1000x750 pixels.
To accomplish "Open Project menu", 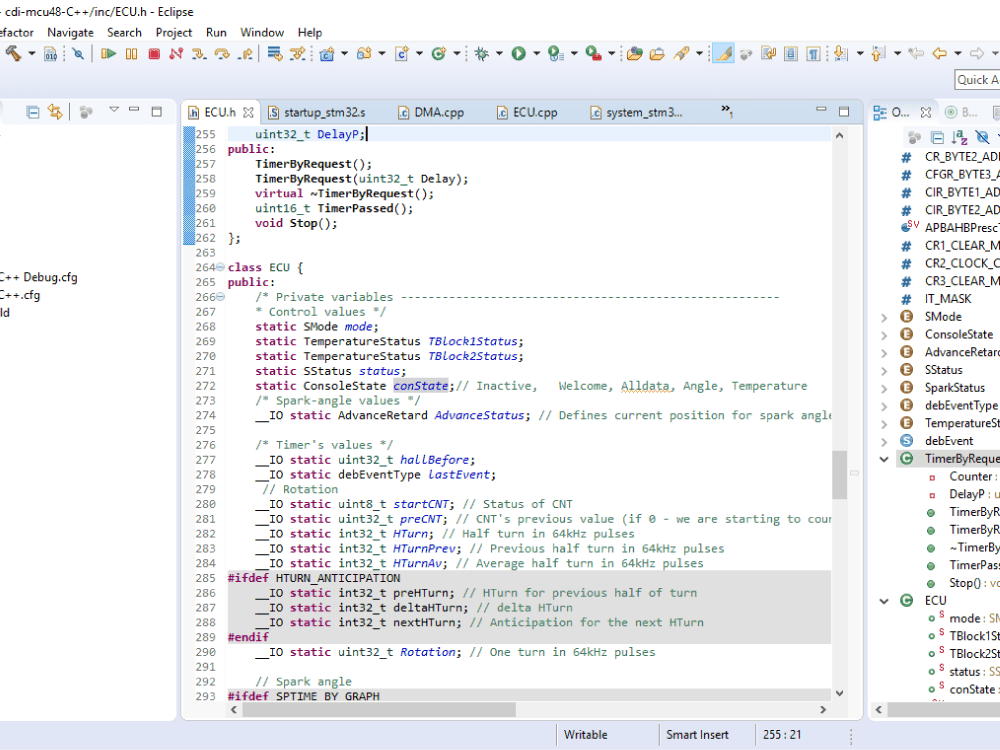I will click(x=173, y=33).
